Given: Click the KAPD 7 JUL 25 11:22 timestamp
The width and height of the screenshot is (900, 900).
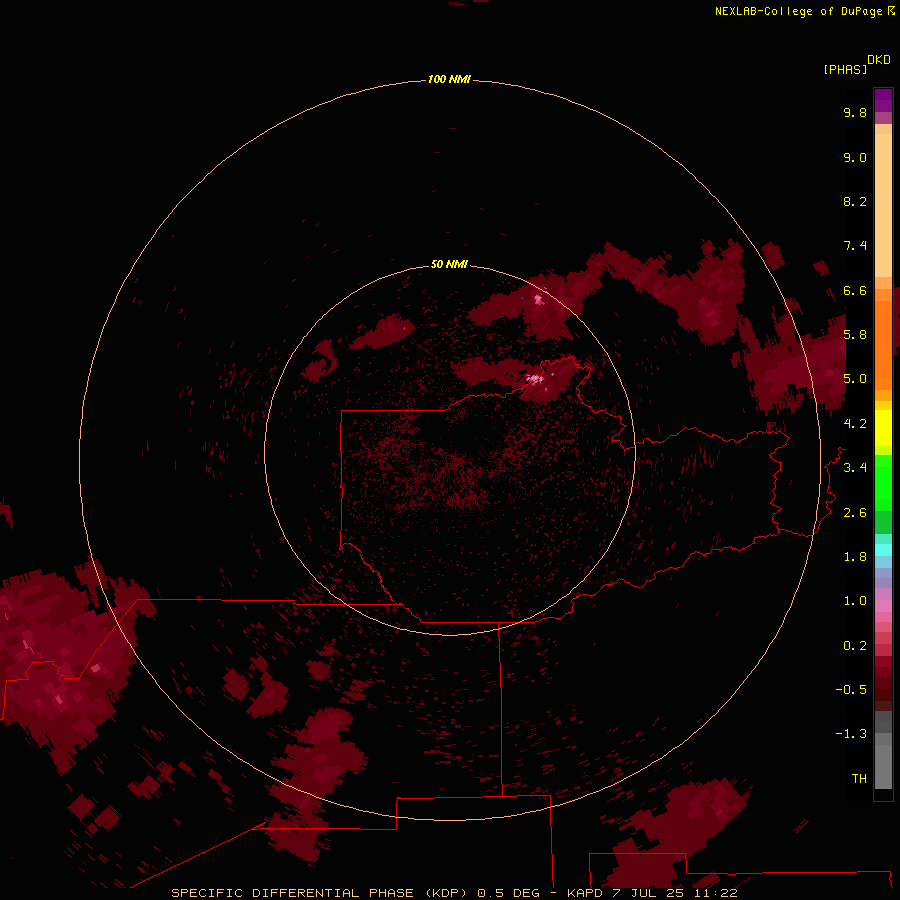Looking at the screenshot, I should pyautogui.click(x=652, y=893).
